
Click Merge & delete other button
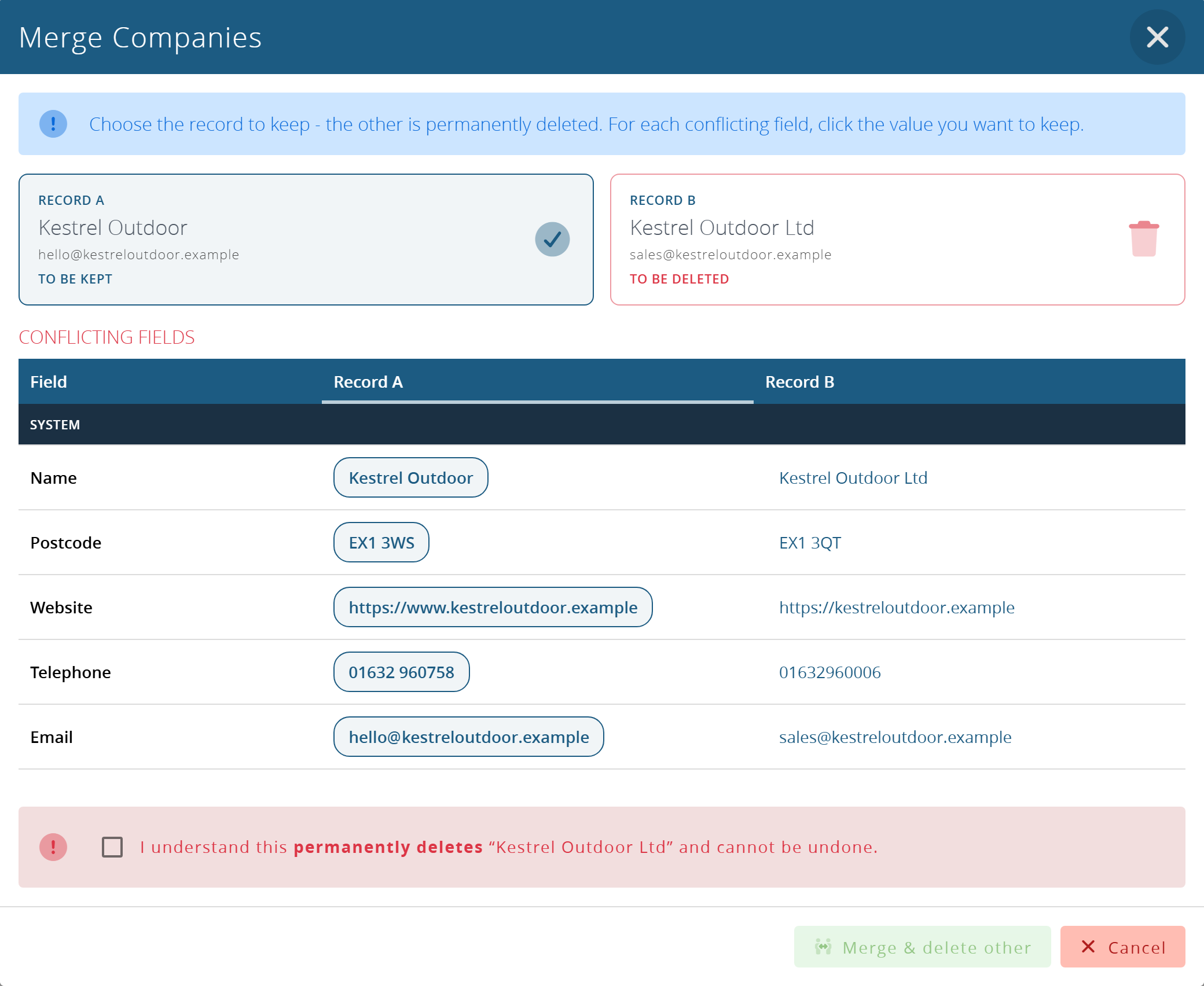tap(923, 947)
